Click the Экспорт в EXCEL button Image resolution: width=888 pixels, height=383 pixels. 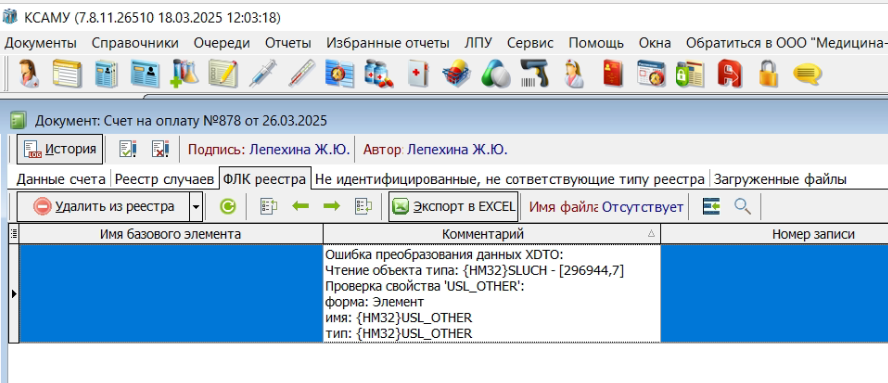pyautogui.click(x=453, y=207)
